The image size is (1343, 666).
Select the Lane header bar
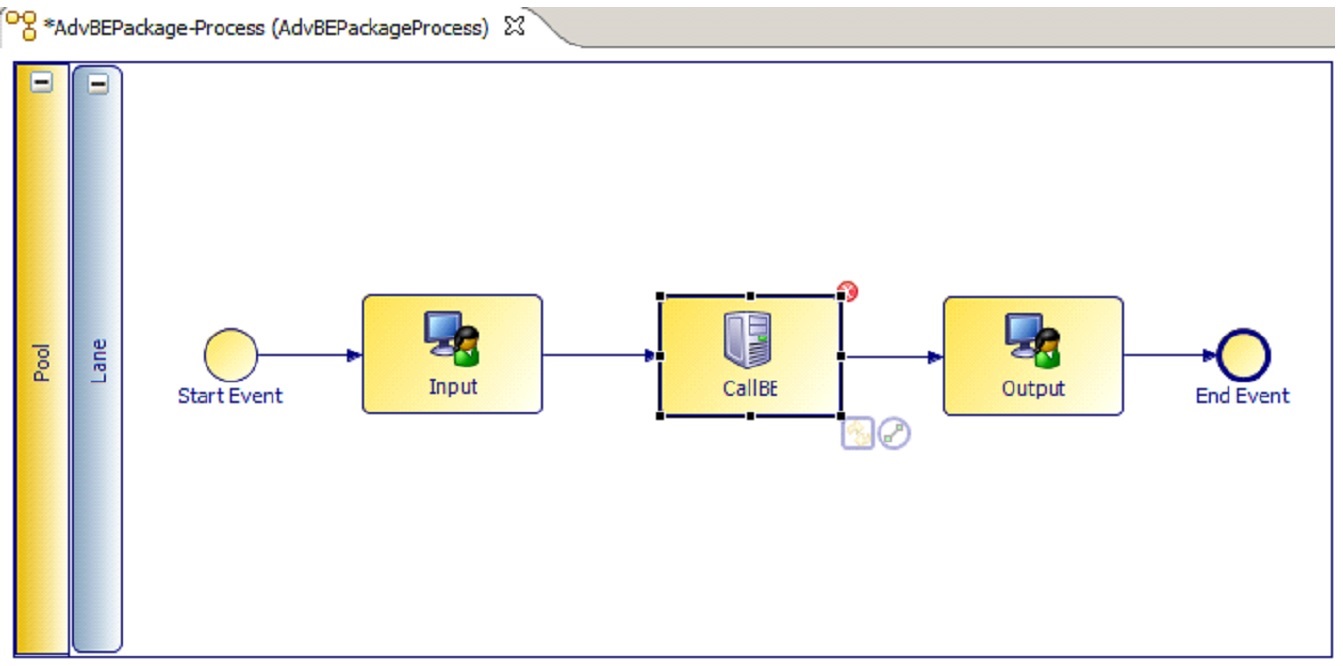coord(97,358)
